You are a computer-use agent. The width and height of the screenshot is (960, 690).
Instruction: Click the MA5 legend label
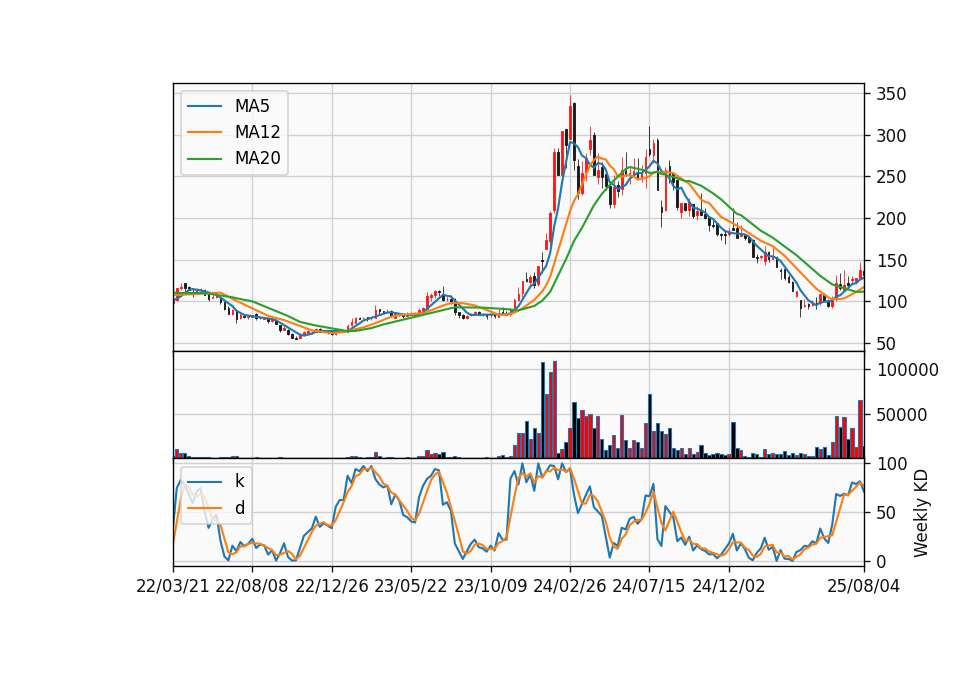[252, 106]
